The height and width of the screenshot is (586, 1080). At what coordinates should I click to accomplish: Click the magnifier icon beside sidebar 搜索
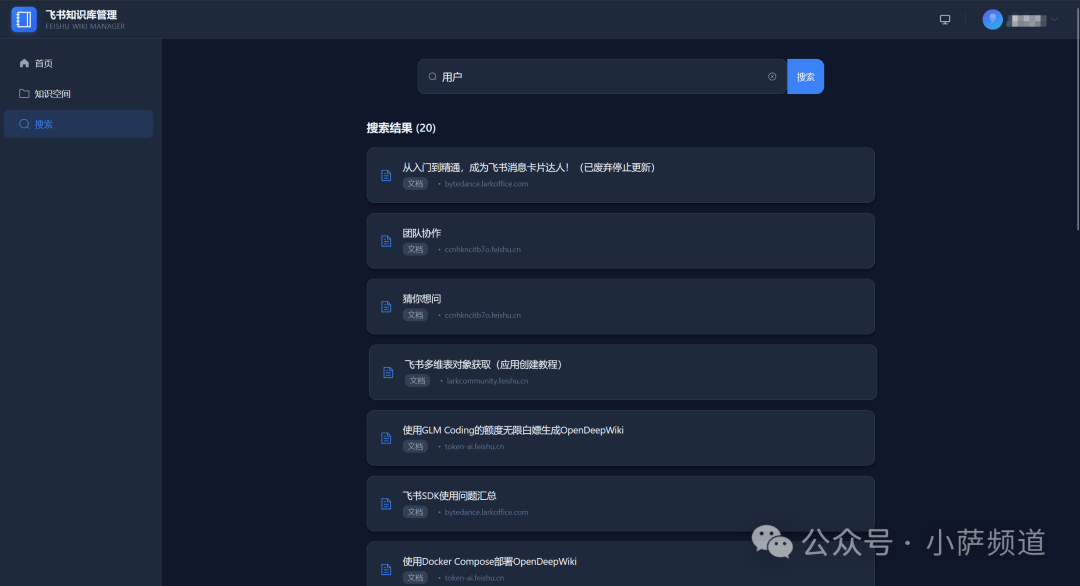24,124
